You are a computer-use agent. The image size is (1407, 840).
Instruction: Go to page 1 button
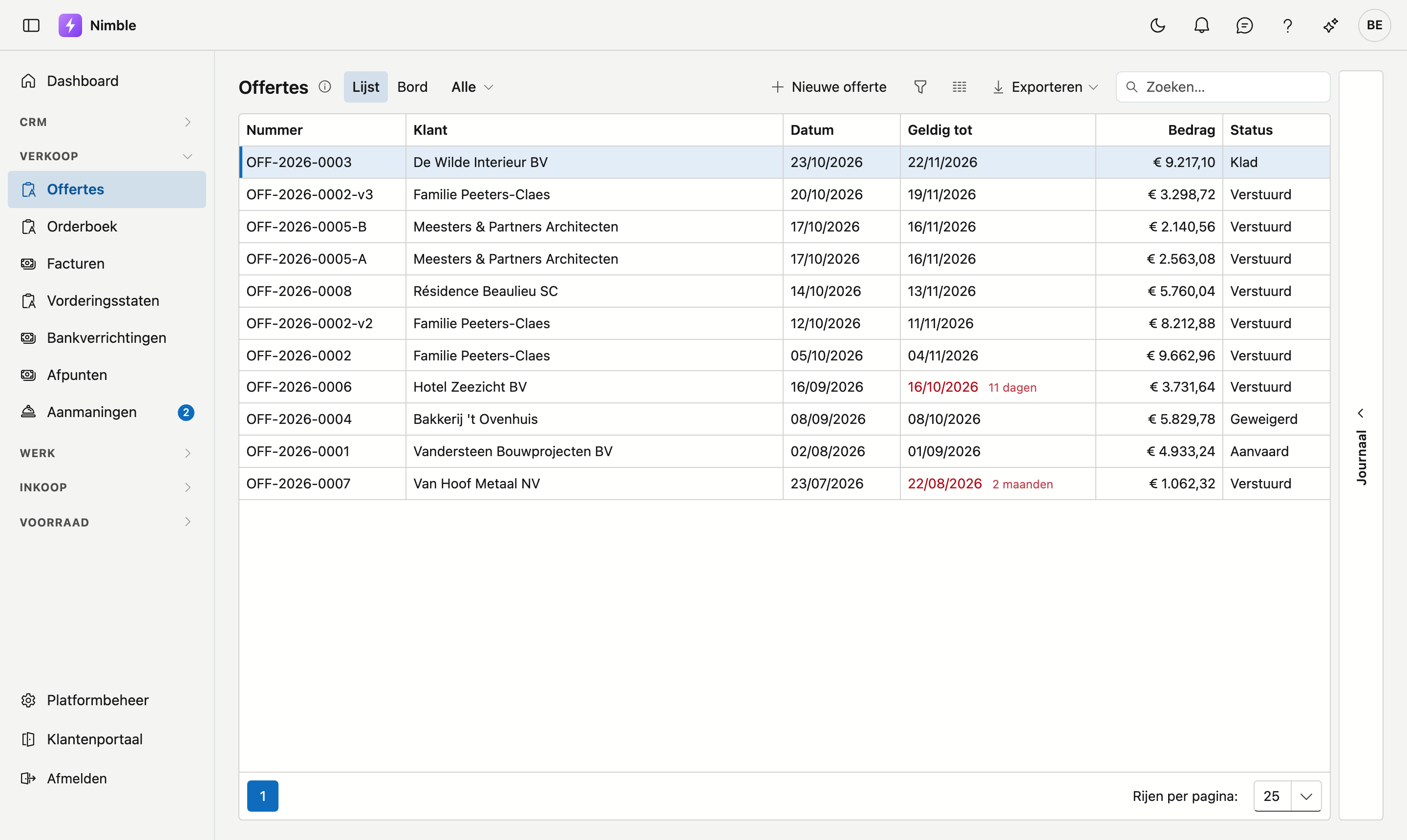point(263,796)
